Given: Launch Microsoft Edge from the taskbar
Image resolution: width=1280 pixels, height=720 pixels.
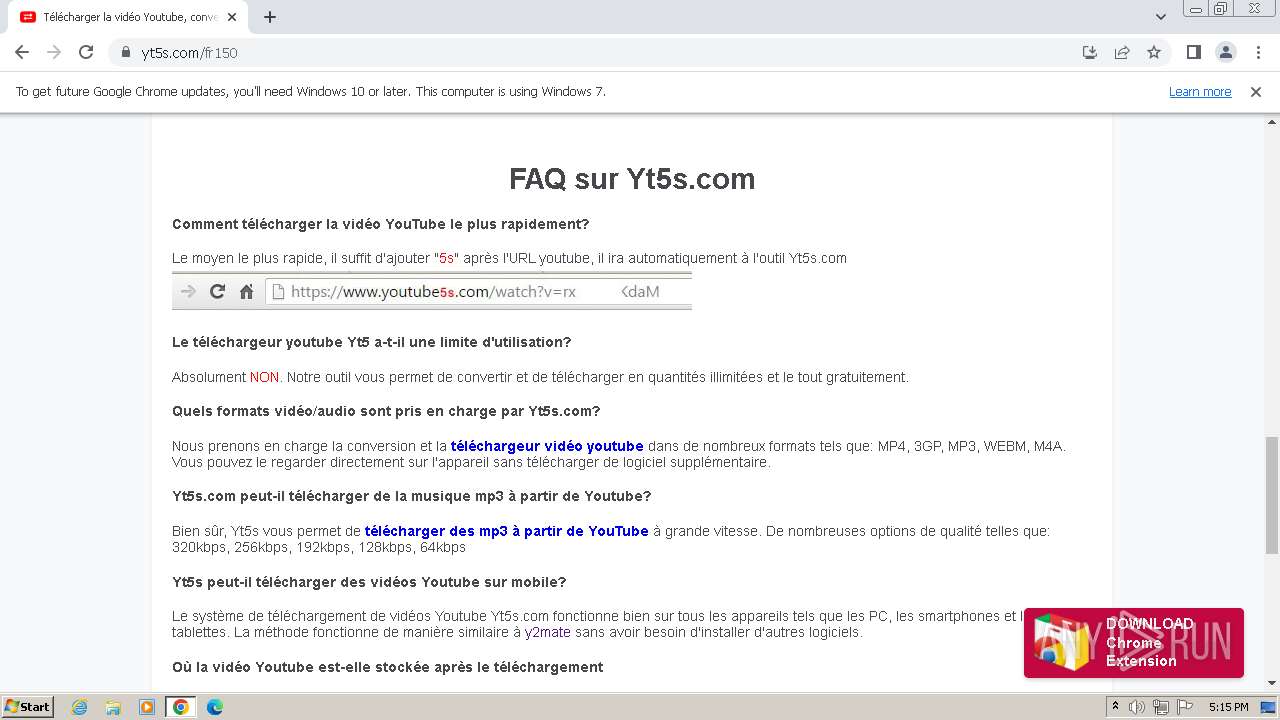Looking at the screenshot, I should coord(214,707).
